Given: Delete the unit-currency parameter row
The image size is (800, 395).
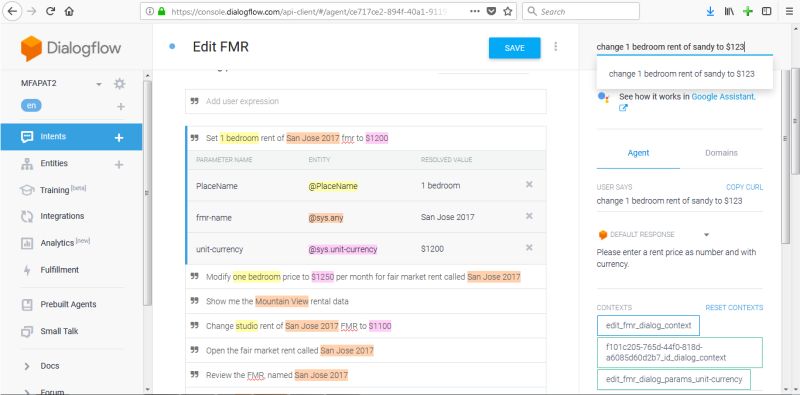Looking at the screenshot, I should pos(529,248).
